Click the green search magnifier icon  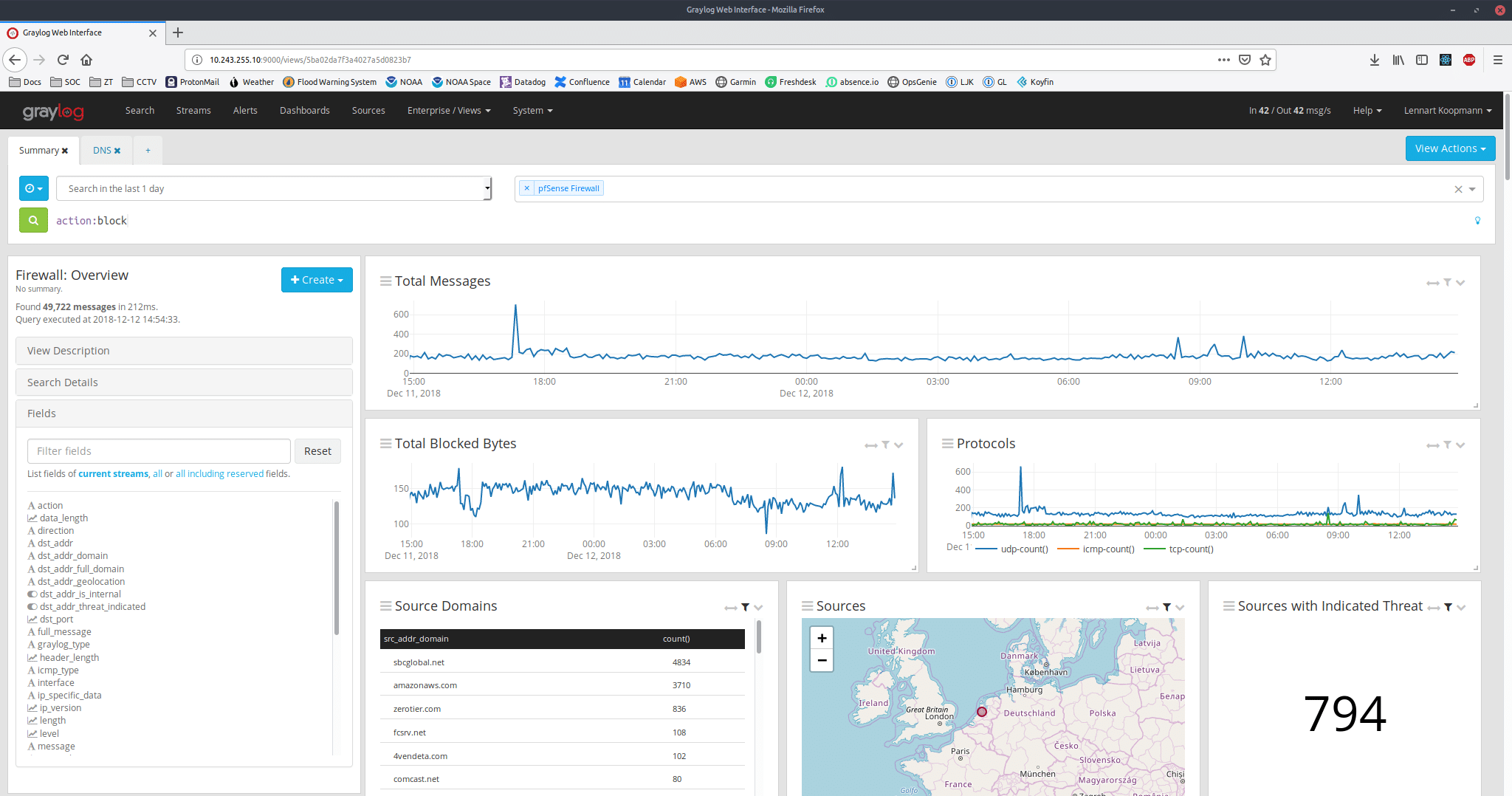point(33,220)
